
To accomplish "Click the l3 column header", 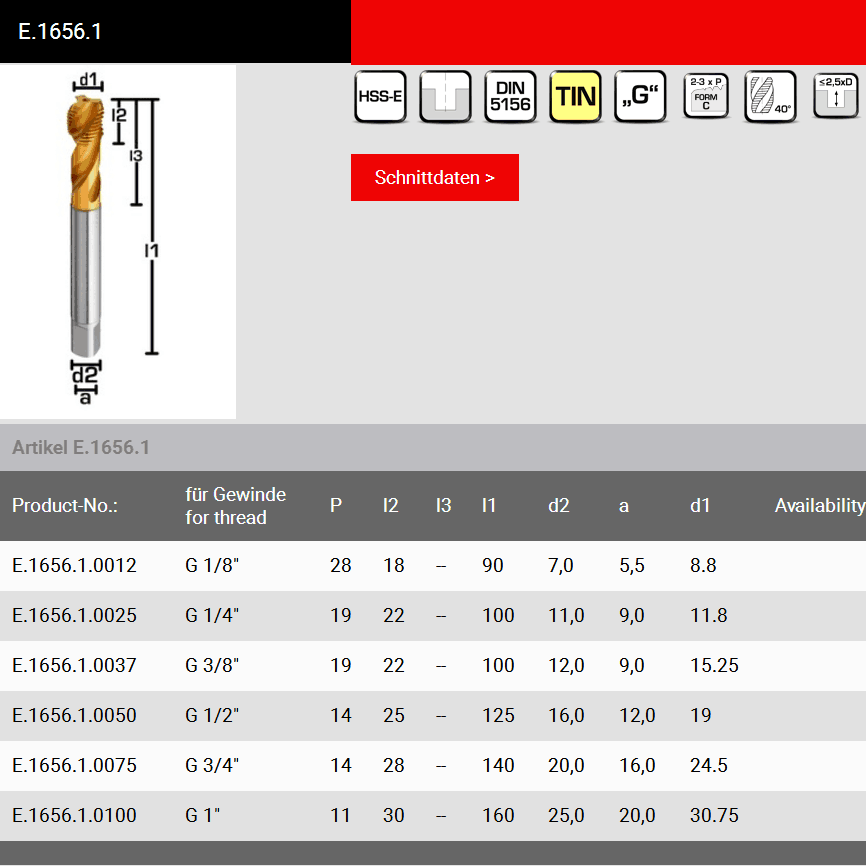I will click(443, 505).
